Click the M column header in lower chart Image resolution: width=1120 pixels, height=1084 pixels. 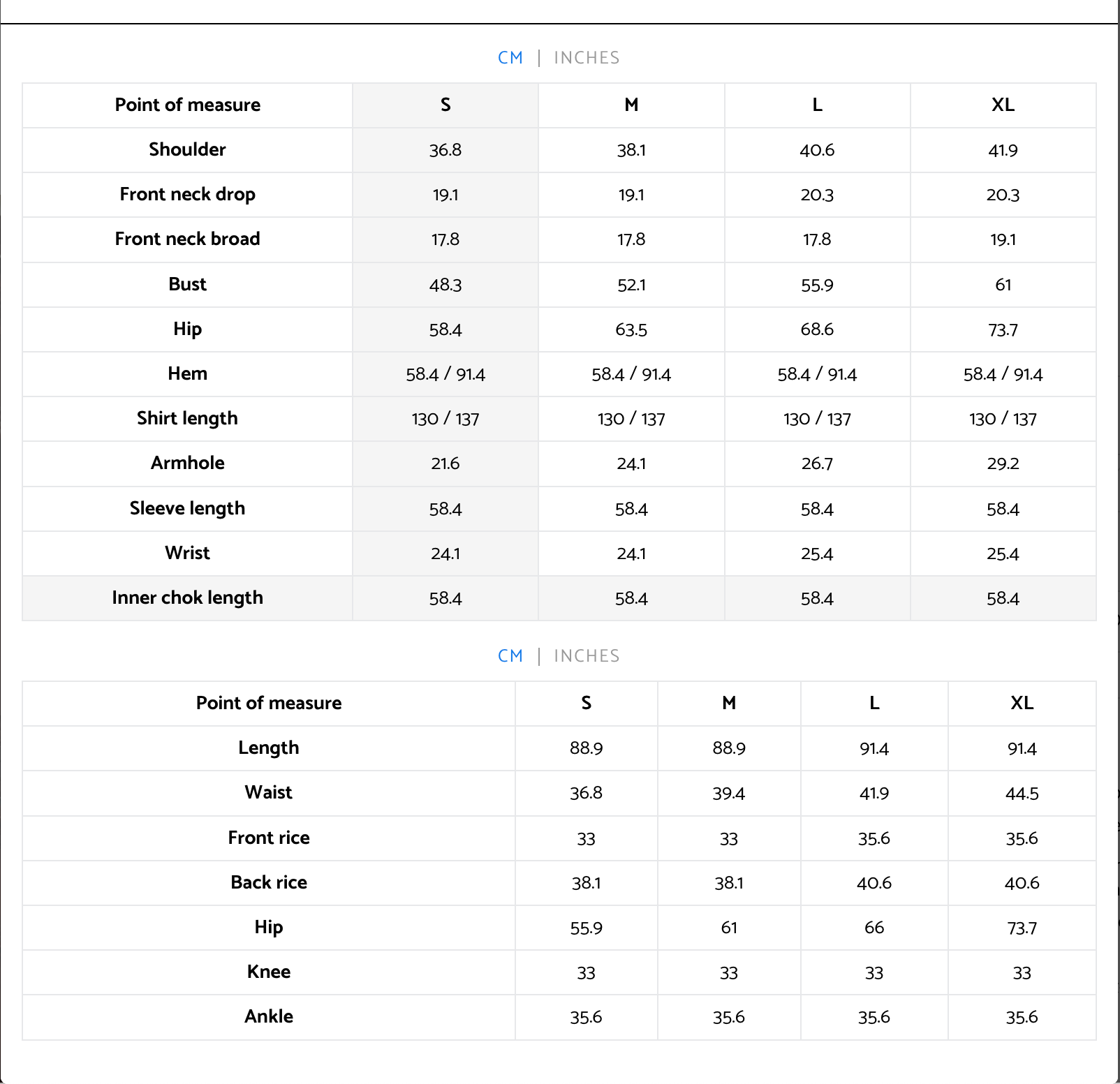click(x=729, y=703)
